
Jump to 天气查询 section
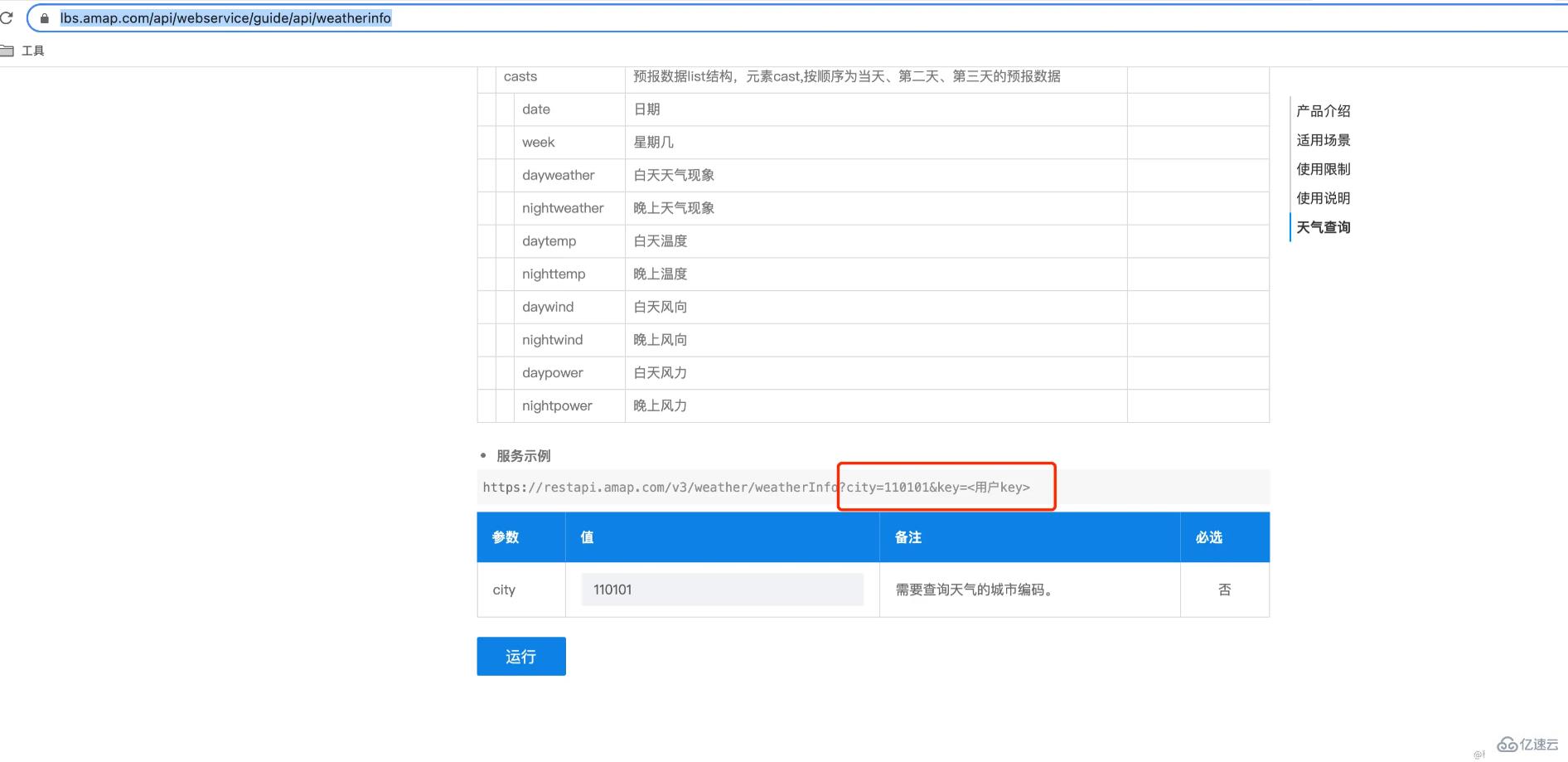(1324, 227)
